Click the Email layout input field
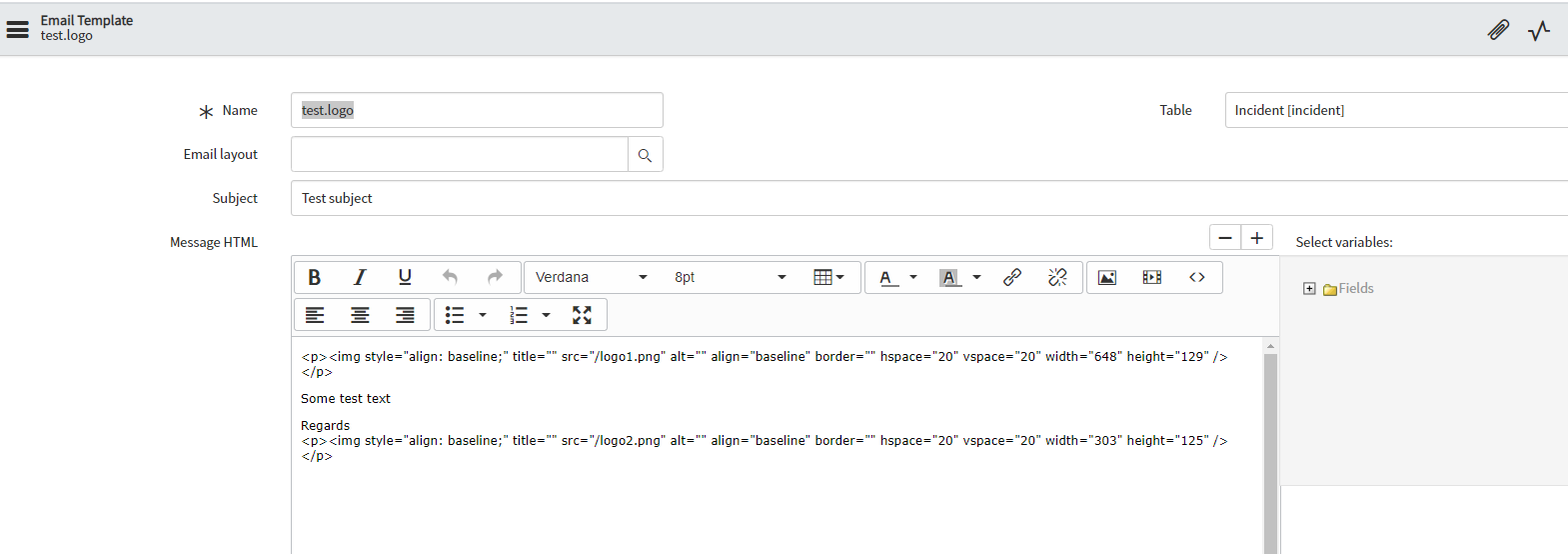This screenshot has width=1568, height=554. pos(460,154)
